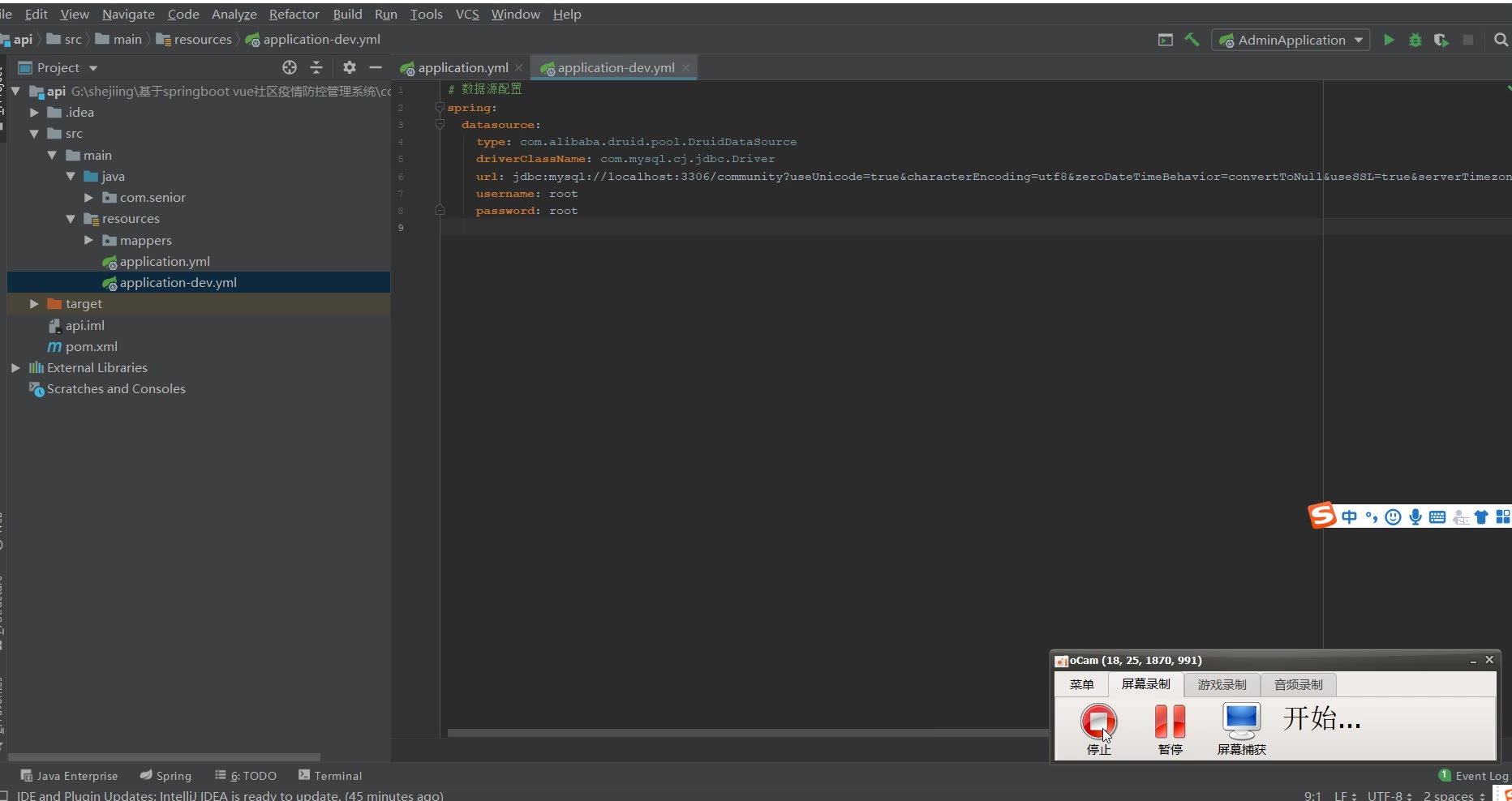1512x801 pixels.
Task: Click the Build project hammer icon
Action: coord(1192,40)
